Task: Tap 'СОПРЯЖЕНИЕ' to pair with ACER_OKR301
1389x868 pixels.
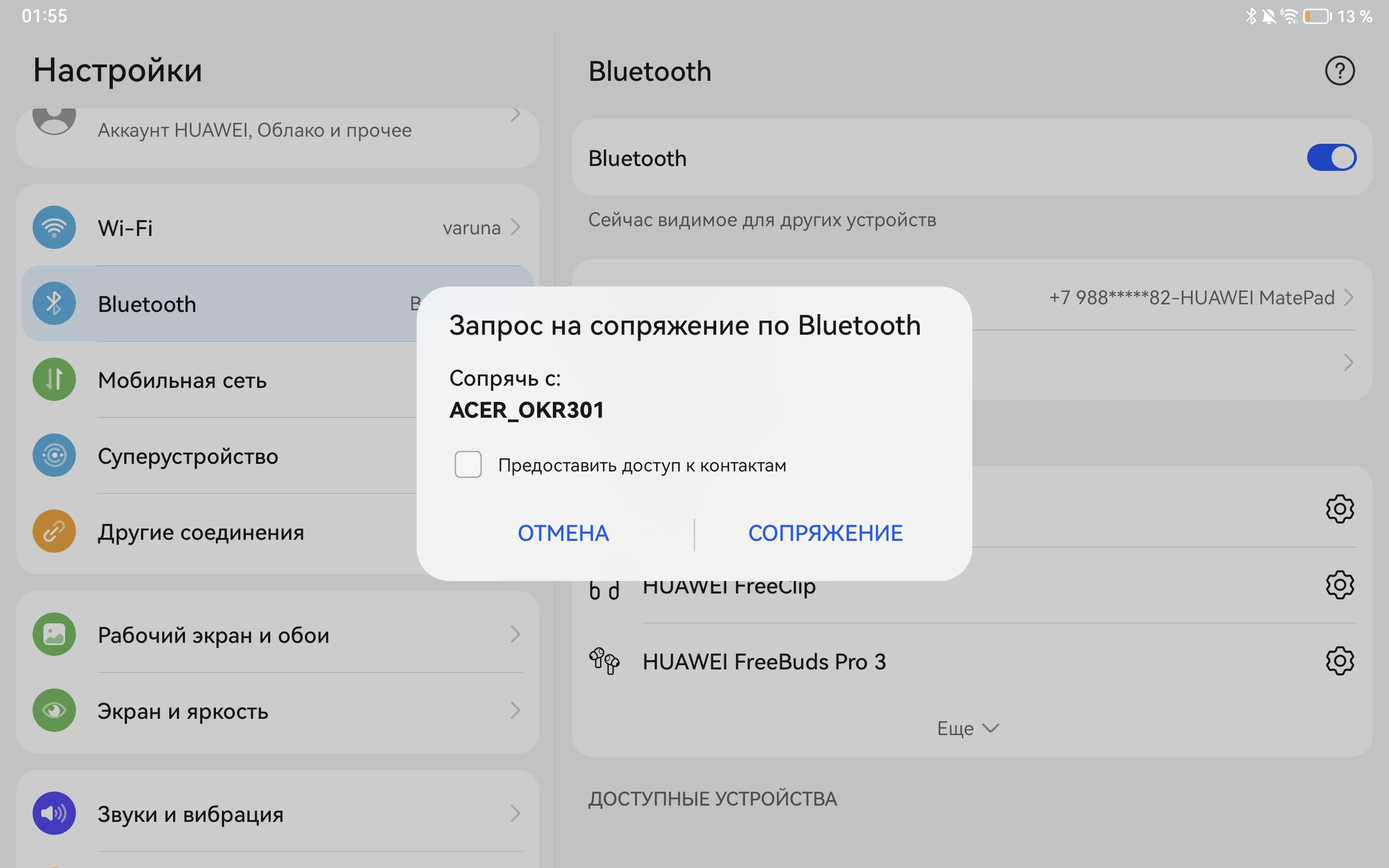Action: tap(825, 533)
